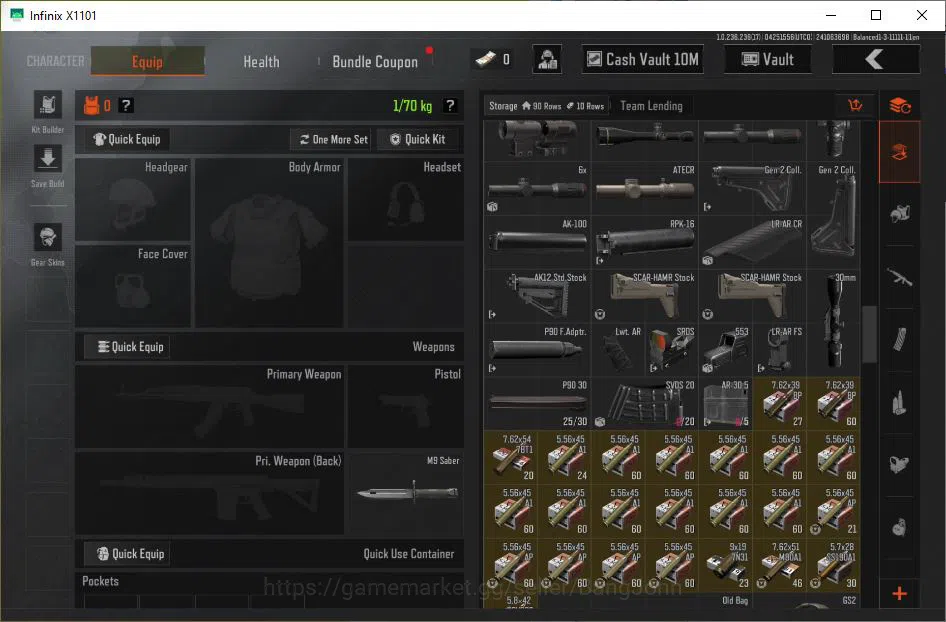The width and height of the screenshot is (946, 622).
Task: Select the highlighted all-items sidebar category icon
Action: [x=900, y=151]
